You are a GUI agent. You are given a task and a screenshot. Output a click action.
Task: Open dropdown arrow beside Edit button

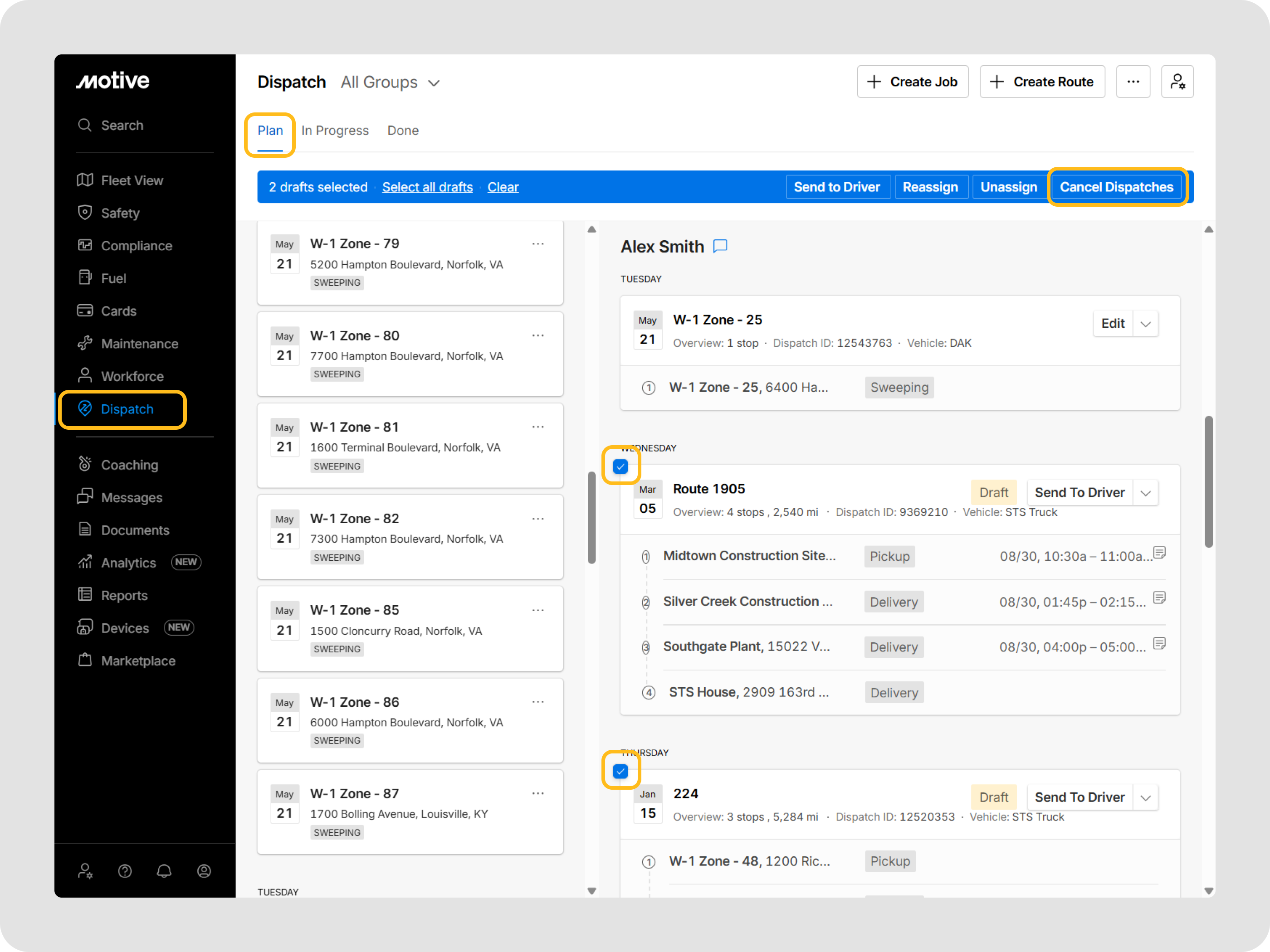[x=1145, y=324]
